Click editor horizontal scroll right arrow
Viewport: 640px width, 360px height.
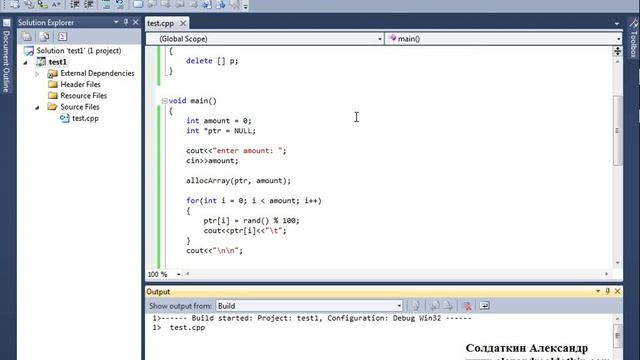click(x=607, y=274)
